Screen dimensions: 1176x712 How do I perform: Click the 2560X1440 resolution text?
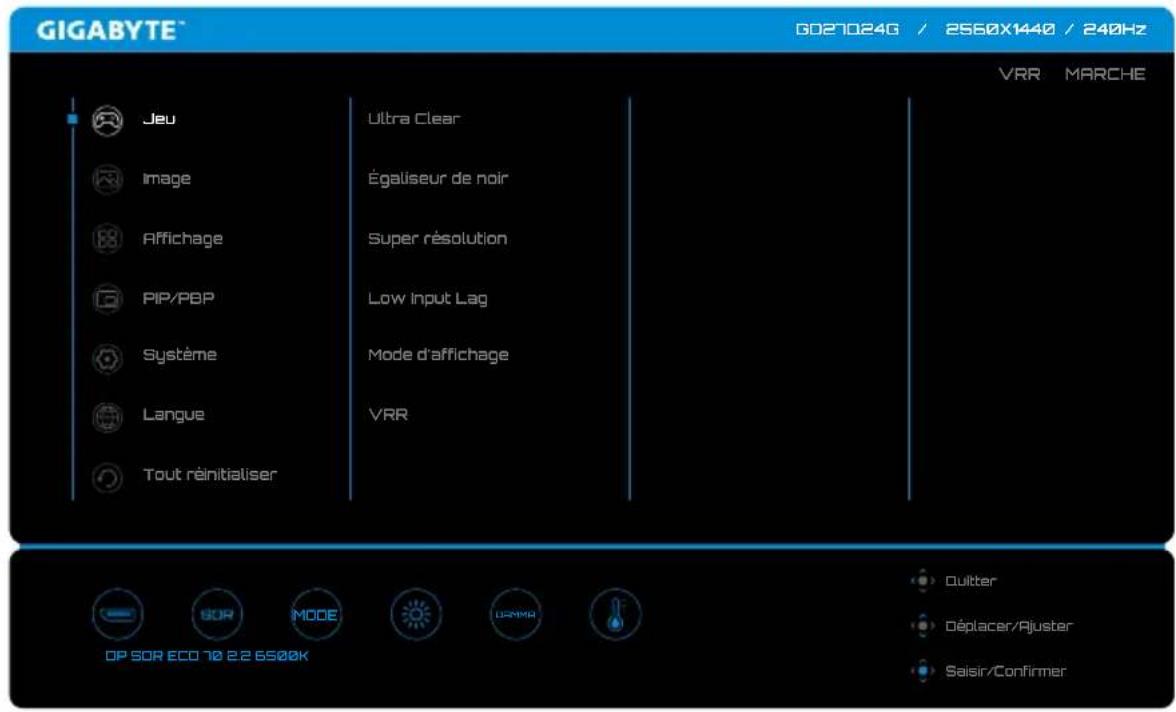pyautogui.click(x=1000, y=29)
